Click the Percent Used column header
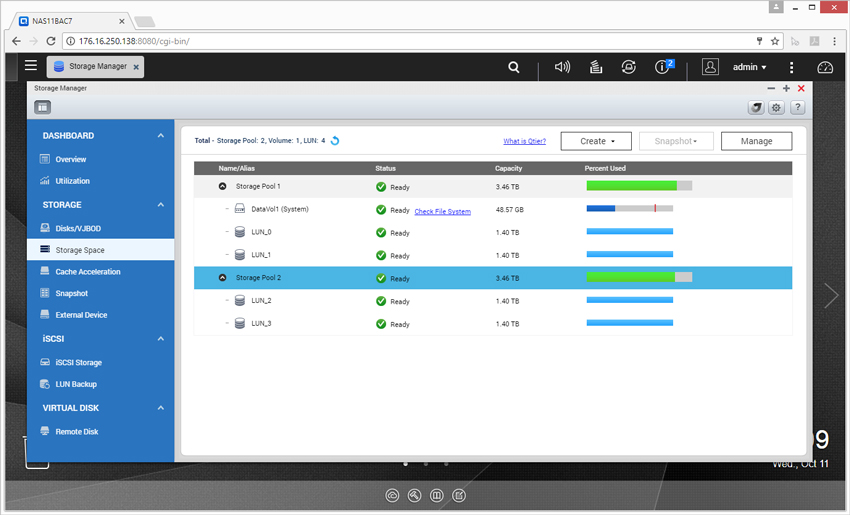Viewport: 850px width, 515px height. pos(605,168)
